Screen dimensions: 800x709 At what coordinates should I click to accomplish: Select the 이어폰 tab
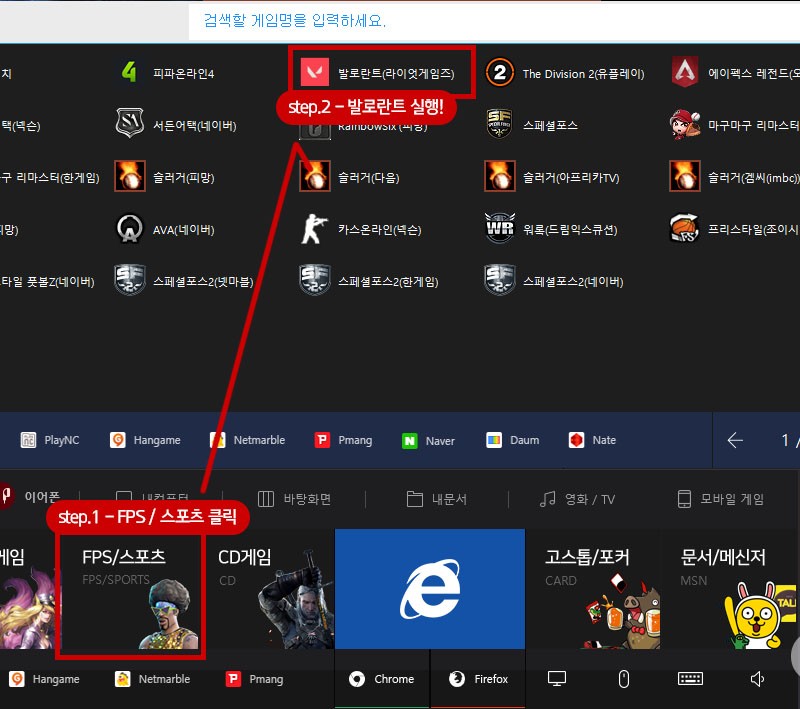[31, 496]
